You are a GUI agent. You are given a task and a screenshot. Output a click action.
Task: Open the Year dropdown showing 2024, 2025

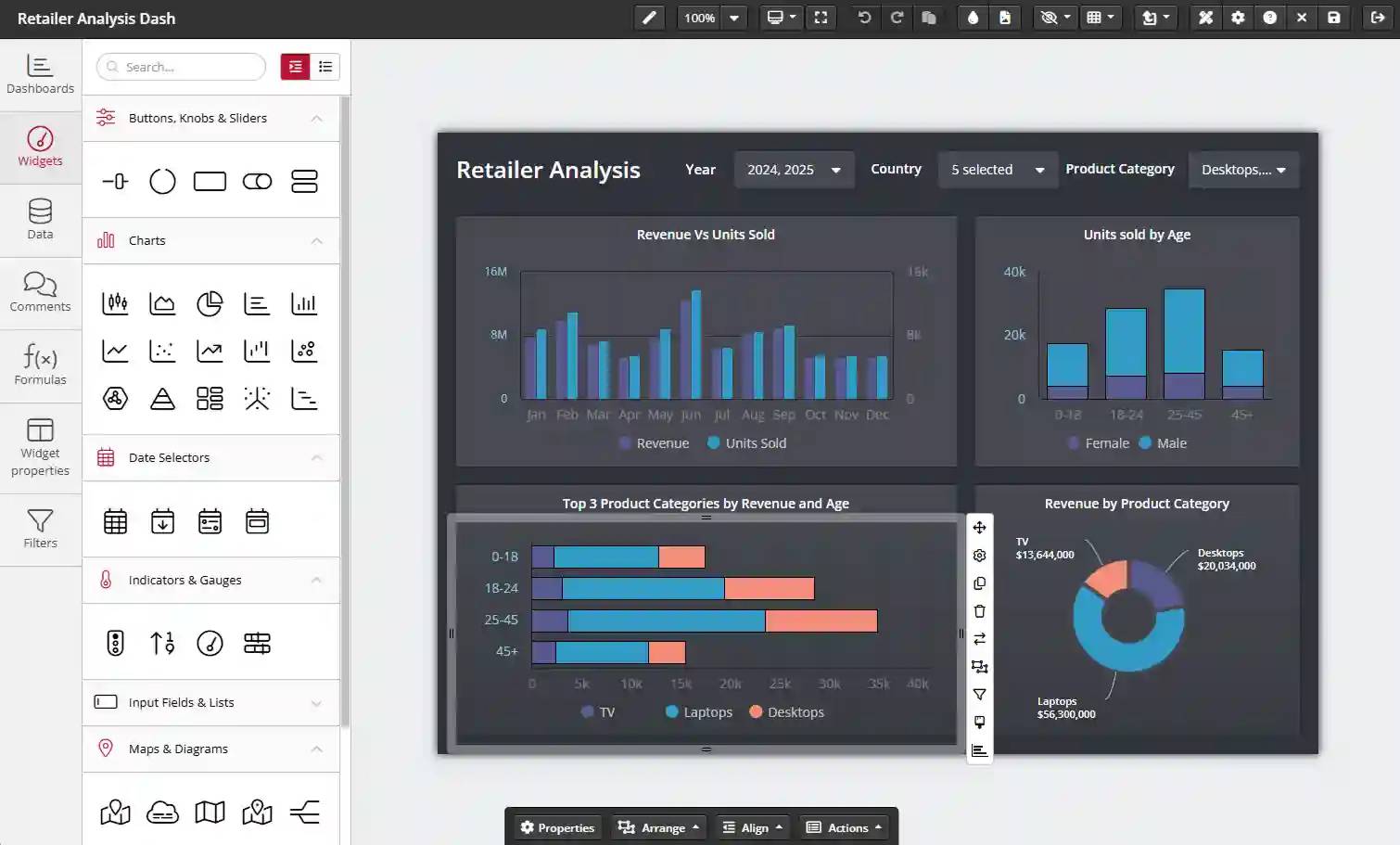tap(794, 170)
